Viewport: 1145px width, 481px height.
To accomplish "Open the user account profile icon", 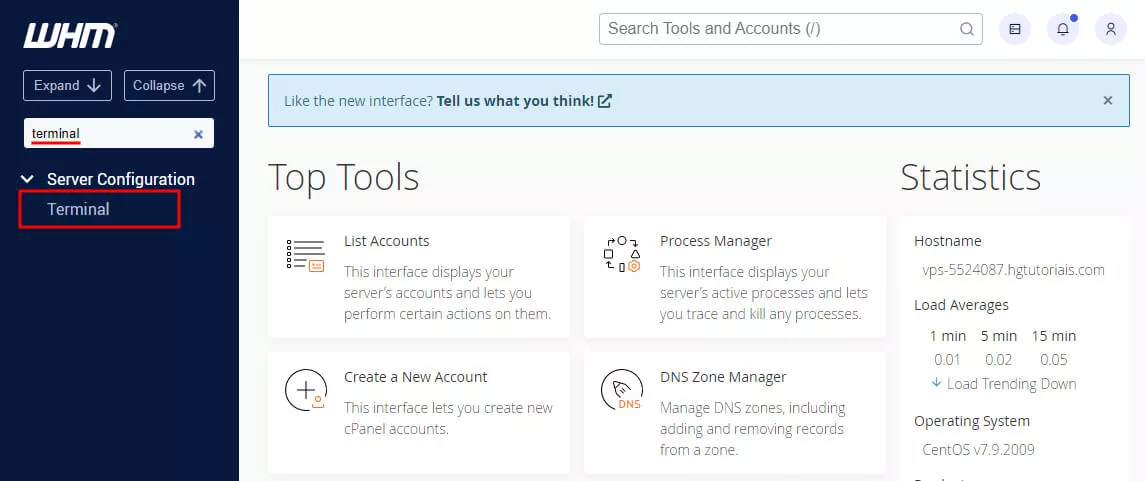I will pos(1111,29).
